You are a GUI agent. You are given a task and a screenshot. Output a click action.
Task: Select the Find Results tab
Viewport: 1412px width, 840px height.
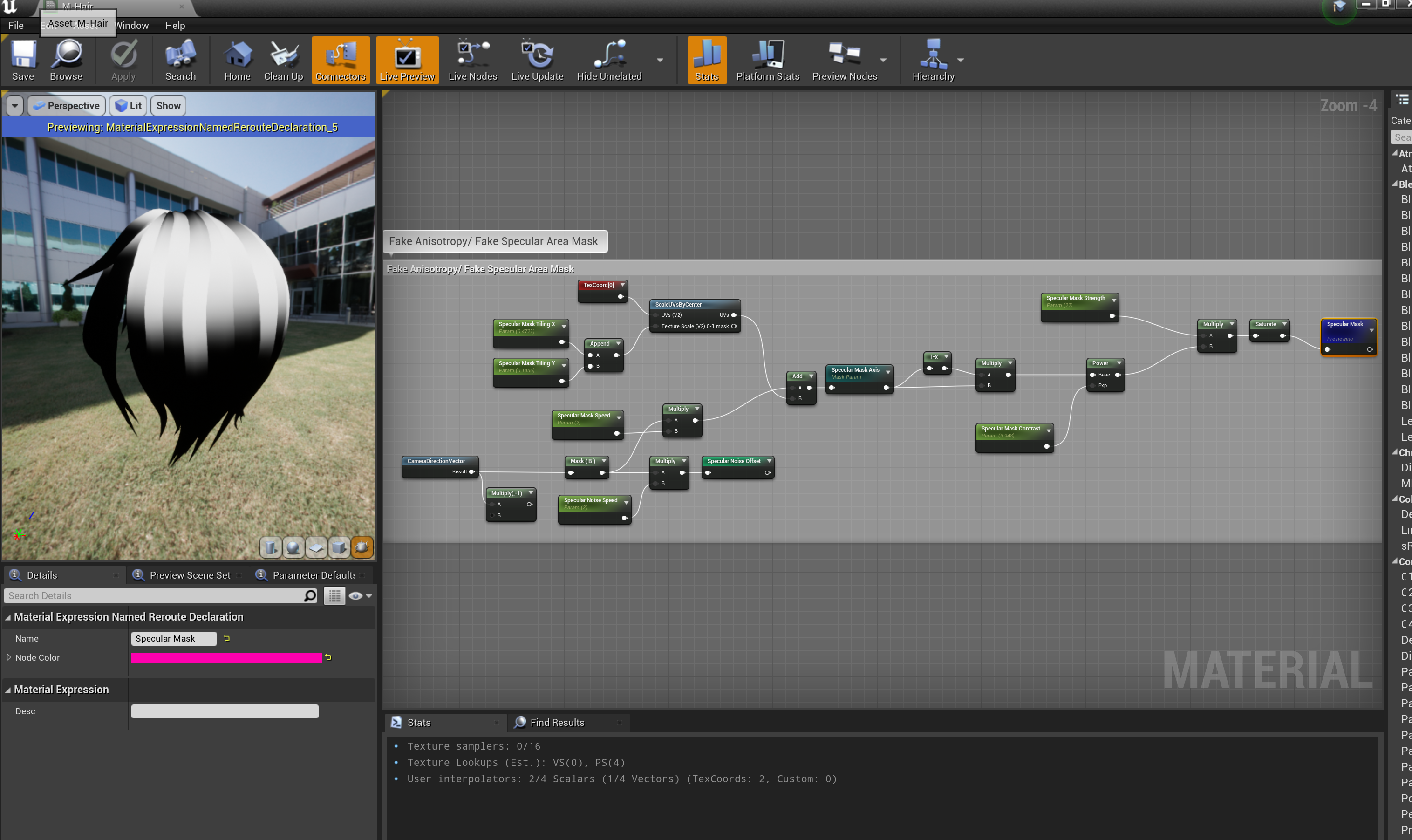pos(568,722)
